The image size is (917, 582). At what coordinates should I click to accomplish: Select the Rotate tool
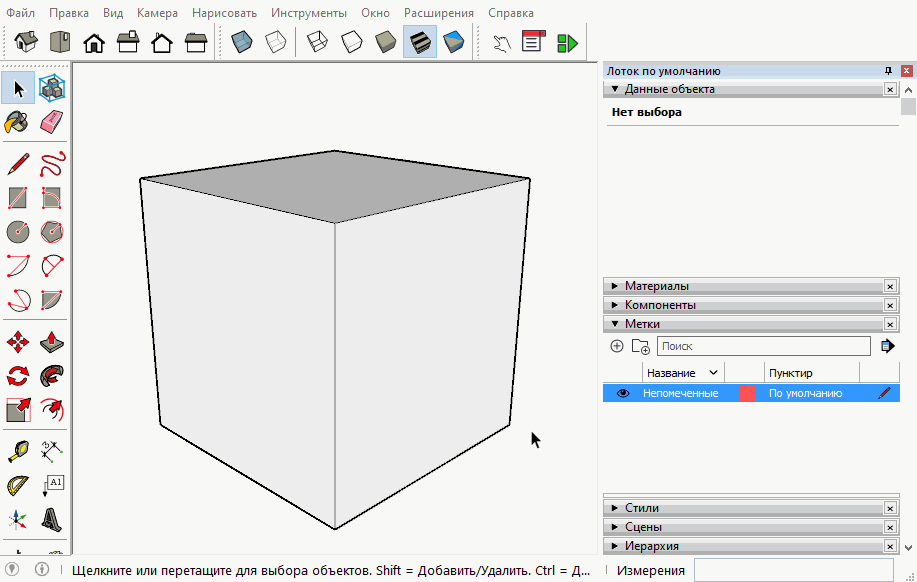[17, 376]
